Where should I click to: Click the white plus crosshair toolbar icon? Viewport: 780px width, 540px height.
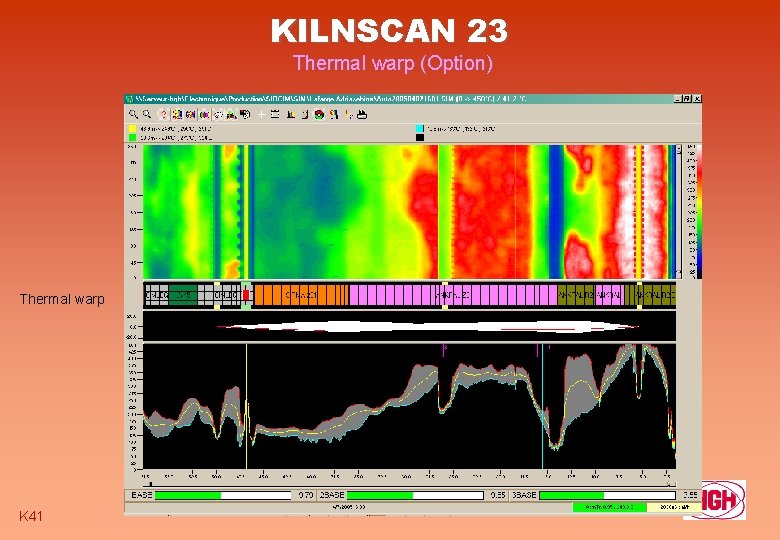pyautogui.click(x=261, y=115)
